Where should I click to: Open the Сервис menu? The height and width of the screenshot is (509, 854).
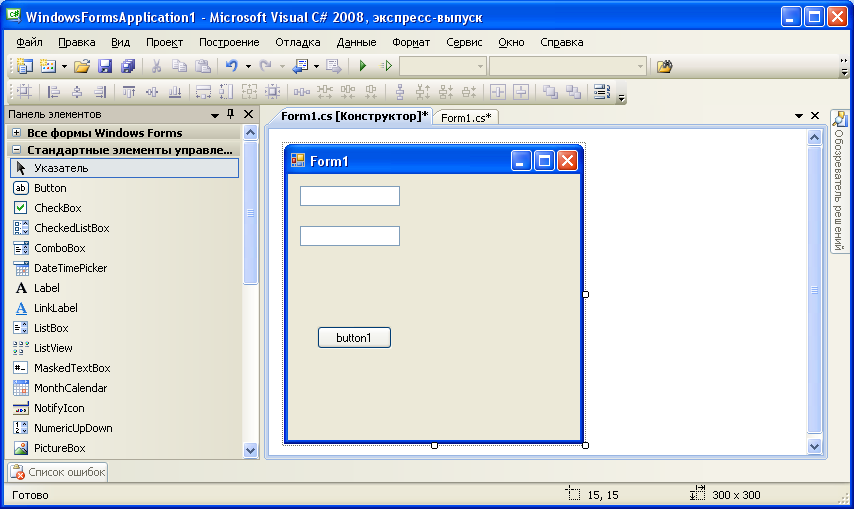coord(464,42)
